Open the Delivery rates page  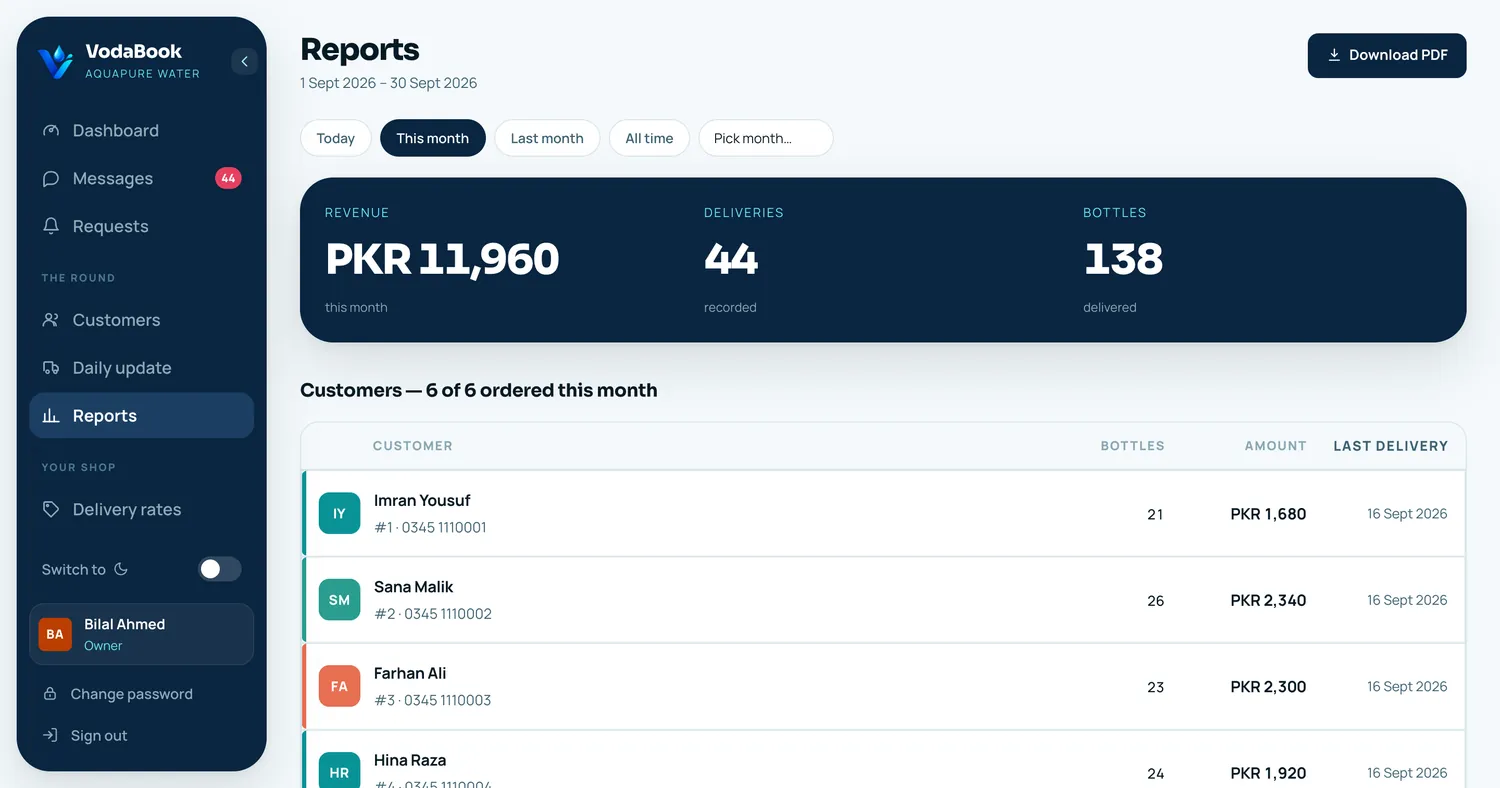click(x=142, y=510)
